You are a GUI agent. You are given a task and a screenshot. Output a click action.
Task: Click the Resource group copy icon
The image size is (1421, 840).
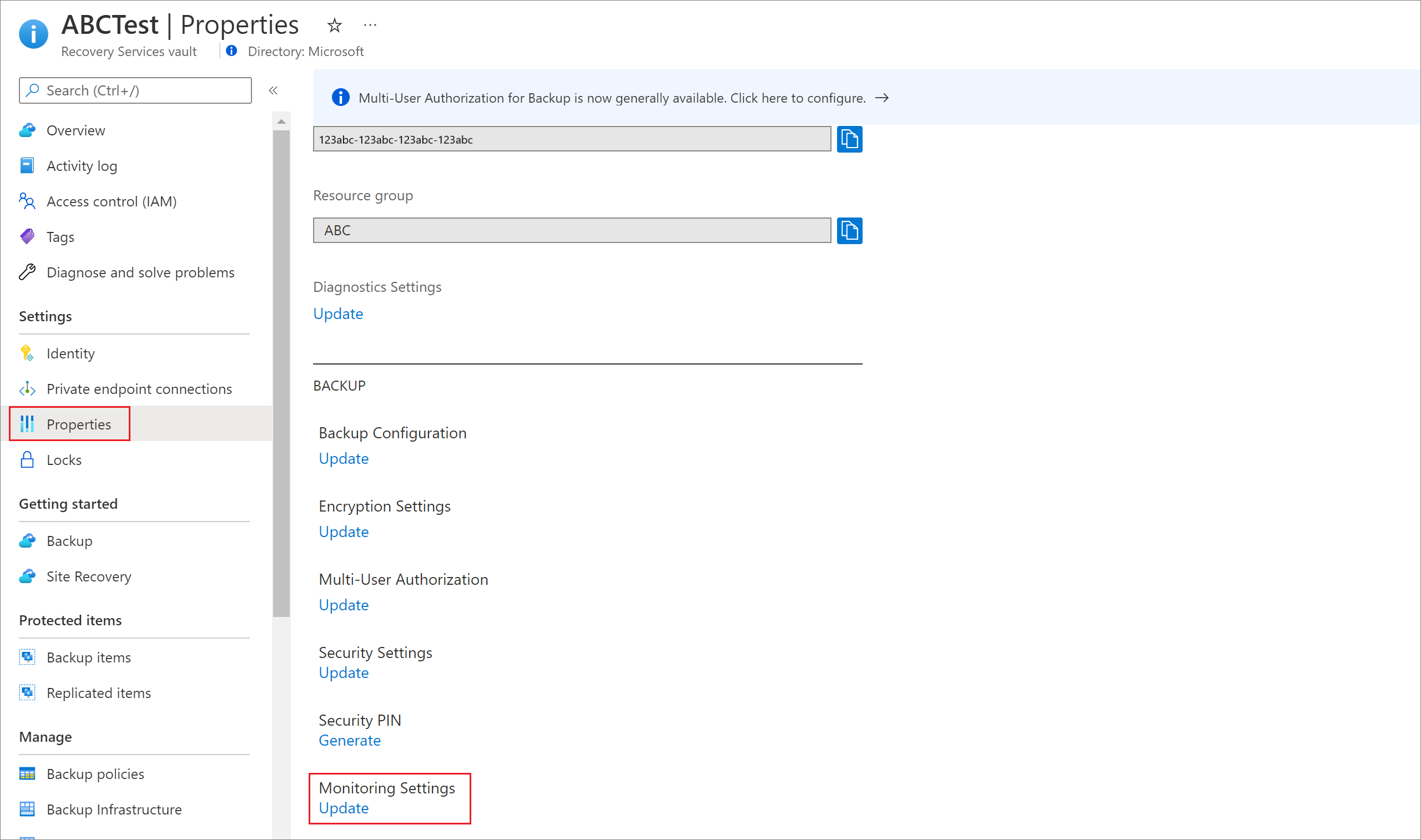point(852,229)
